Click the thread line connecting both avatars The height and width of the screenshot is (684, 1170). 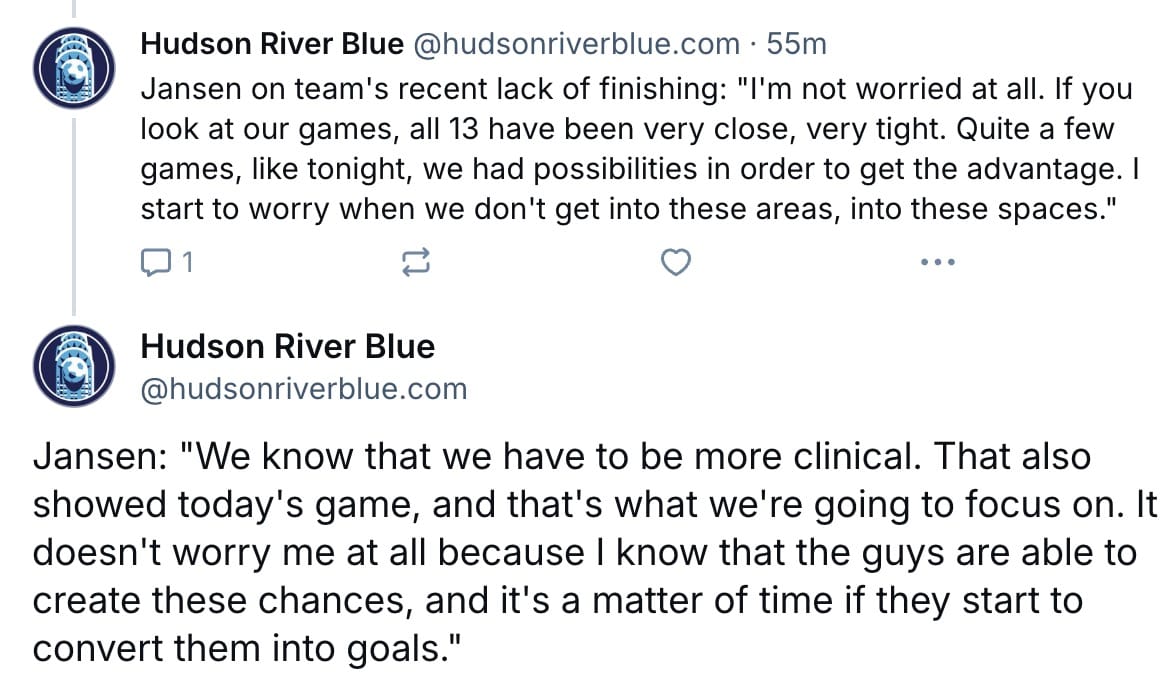click(74, 217)
